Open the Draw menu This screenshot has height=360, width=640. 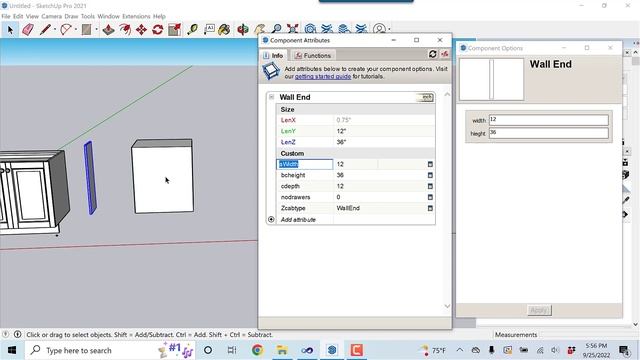pos(71,16)
